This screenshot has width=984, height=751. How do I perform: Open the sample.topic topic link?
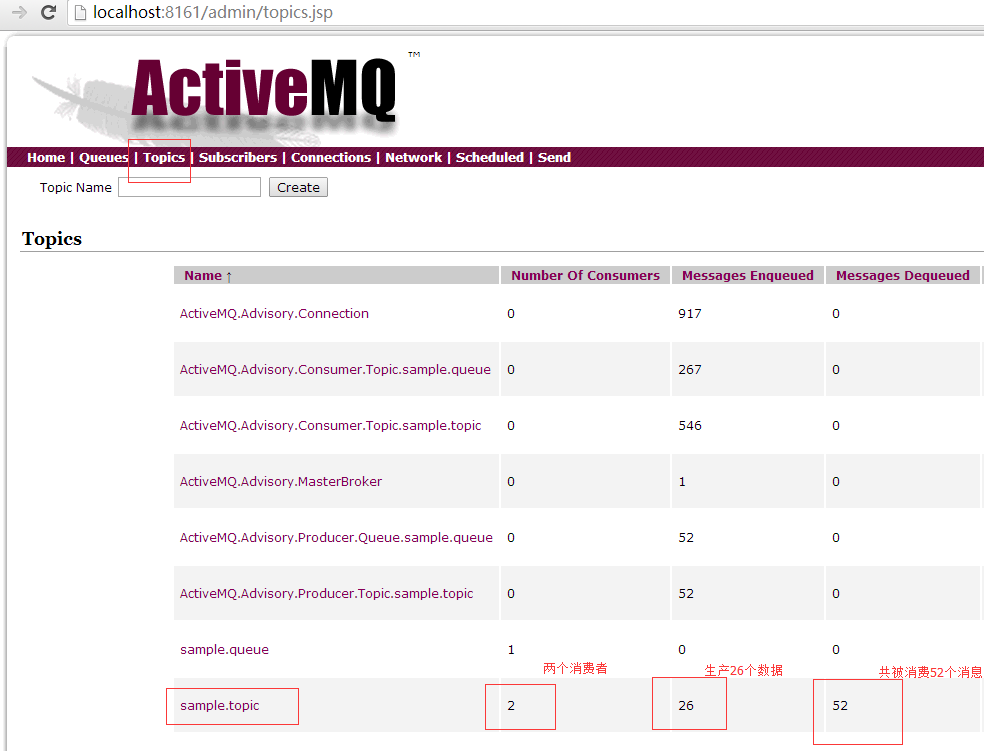[220, 706]
